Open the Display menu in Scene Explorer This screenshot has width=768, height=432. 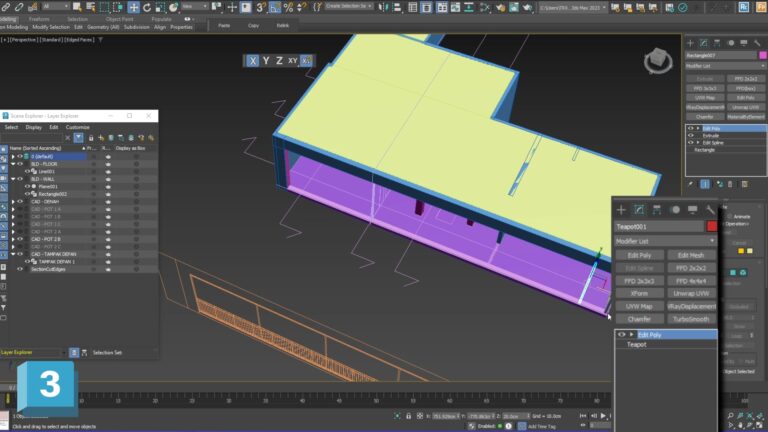point(34,127)
